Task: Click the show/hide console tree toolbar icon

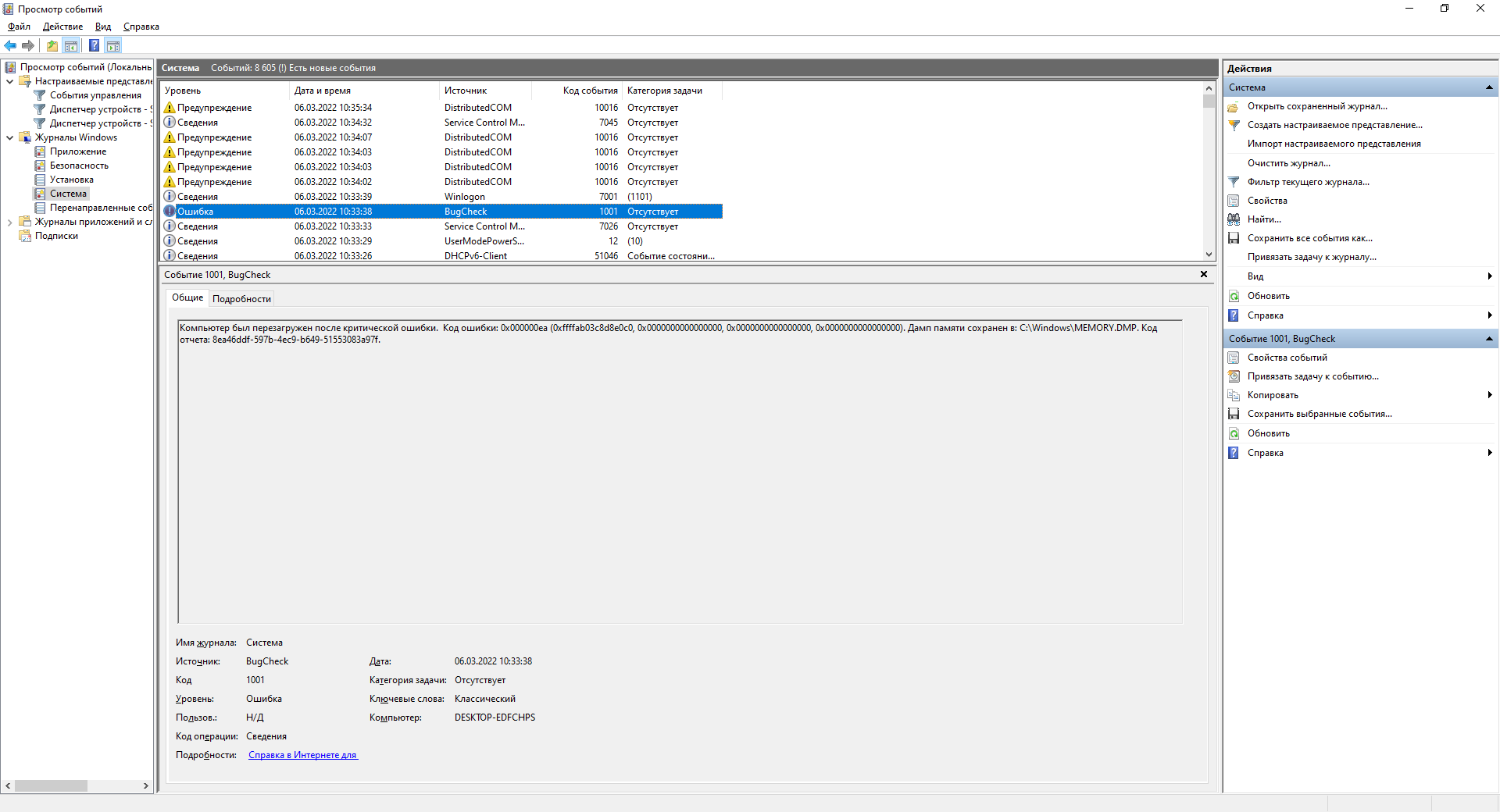Action: tap(71, 45)
